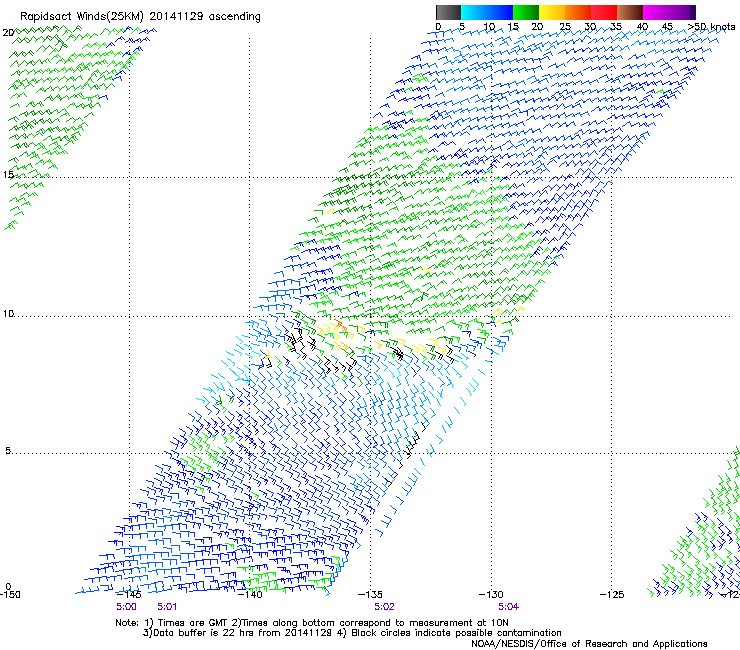The width and height of the screenshot is (740, 650).
Task: Click the green 15-20 knots legend swatch
Action: [525, 12]
